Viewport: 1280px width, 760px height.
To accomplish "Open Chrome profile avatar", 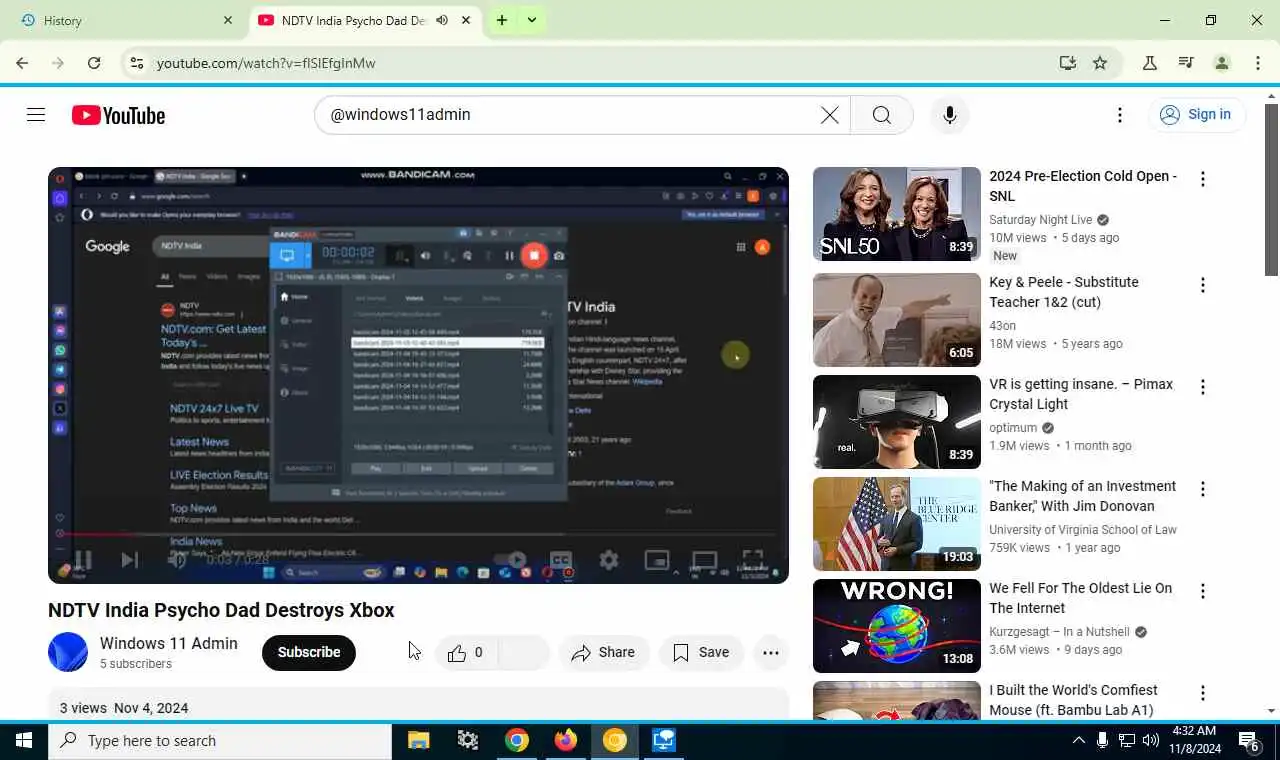I will [1222, 63].
